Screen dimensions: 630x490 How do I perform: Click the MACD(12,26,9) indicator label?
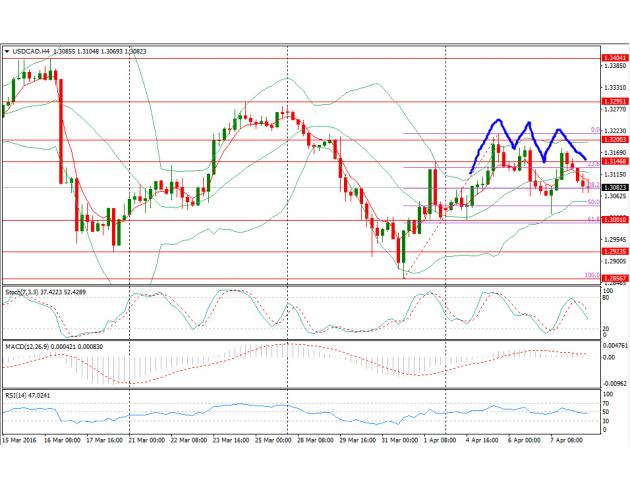point(28,346)
